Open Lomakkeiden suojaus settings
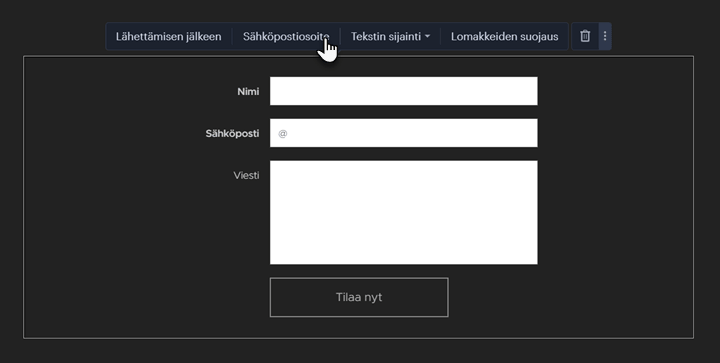 pyautogui.click(x=505, y=36)
